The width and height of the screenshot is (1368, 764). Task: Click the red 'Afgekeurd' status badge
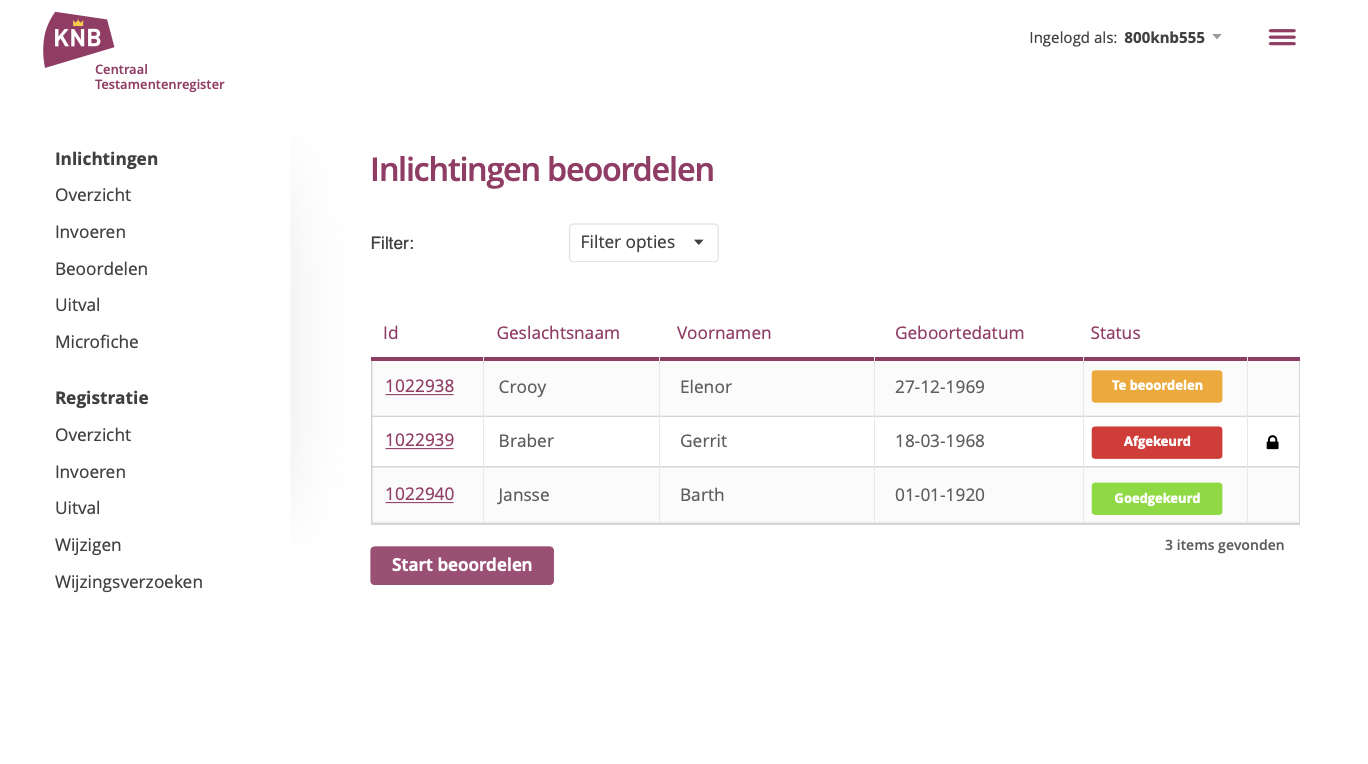click(1156, 441)
